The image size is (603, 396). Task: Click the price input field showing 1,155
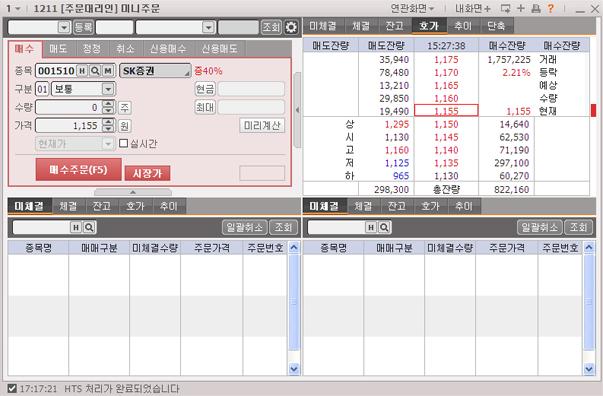tap(68, 126)
